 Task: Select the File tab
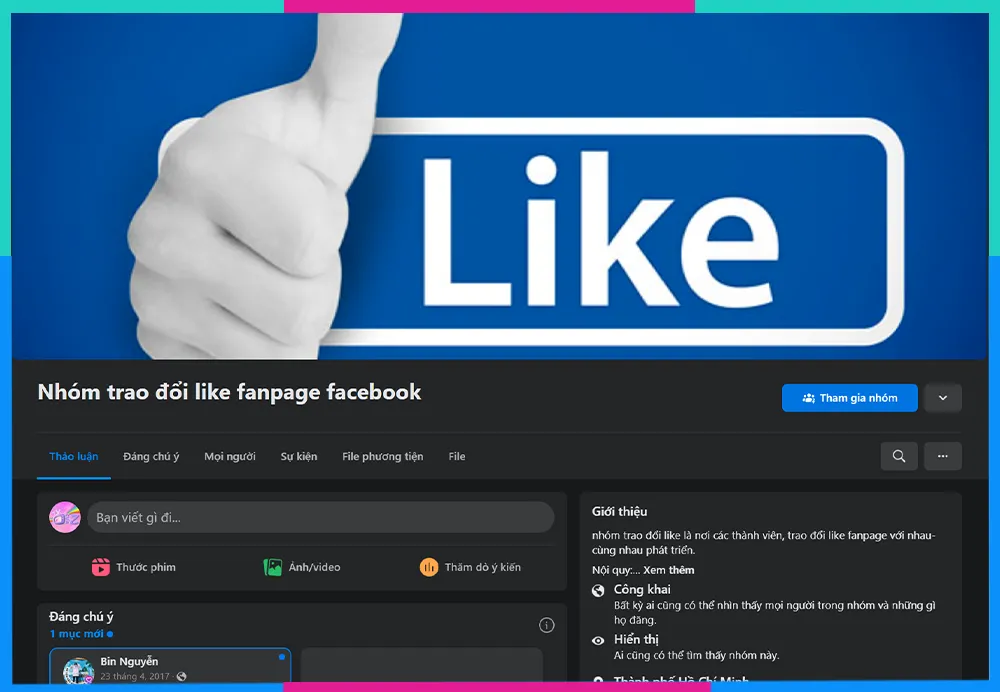(457, 457)
